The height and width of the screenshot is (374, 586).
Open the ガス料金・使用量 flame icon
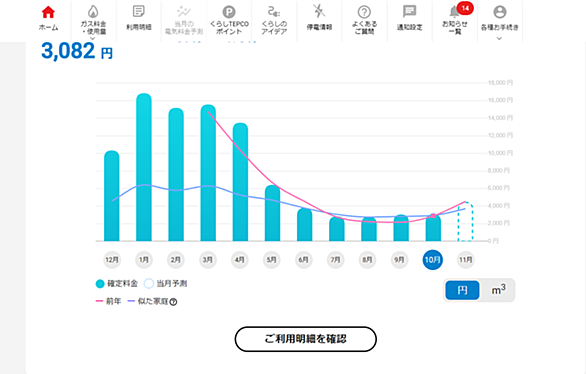tap(93, 12)
